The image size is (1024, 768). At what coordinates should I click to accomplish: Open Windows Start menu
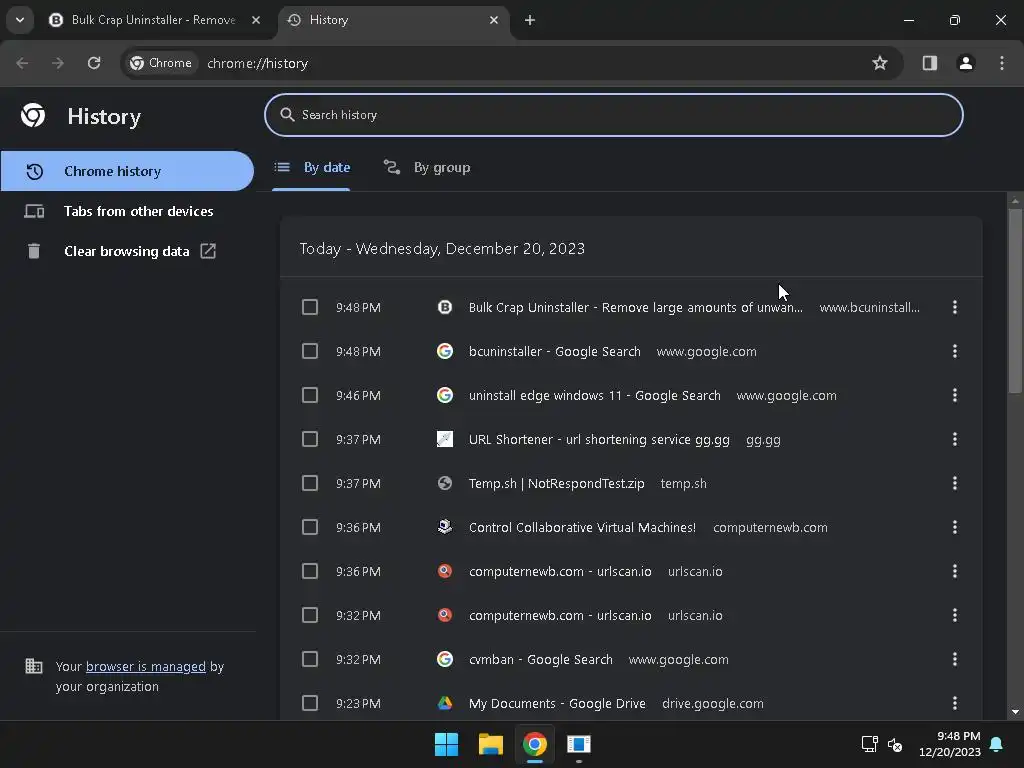(x=446, y=744)
